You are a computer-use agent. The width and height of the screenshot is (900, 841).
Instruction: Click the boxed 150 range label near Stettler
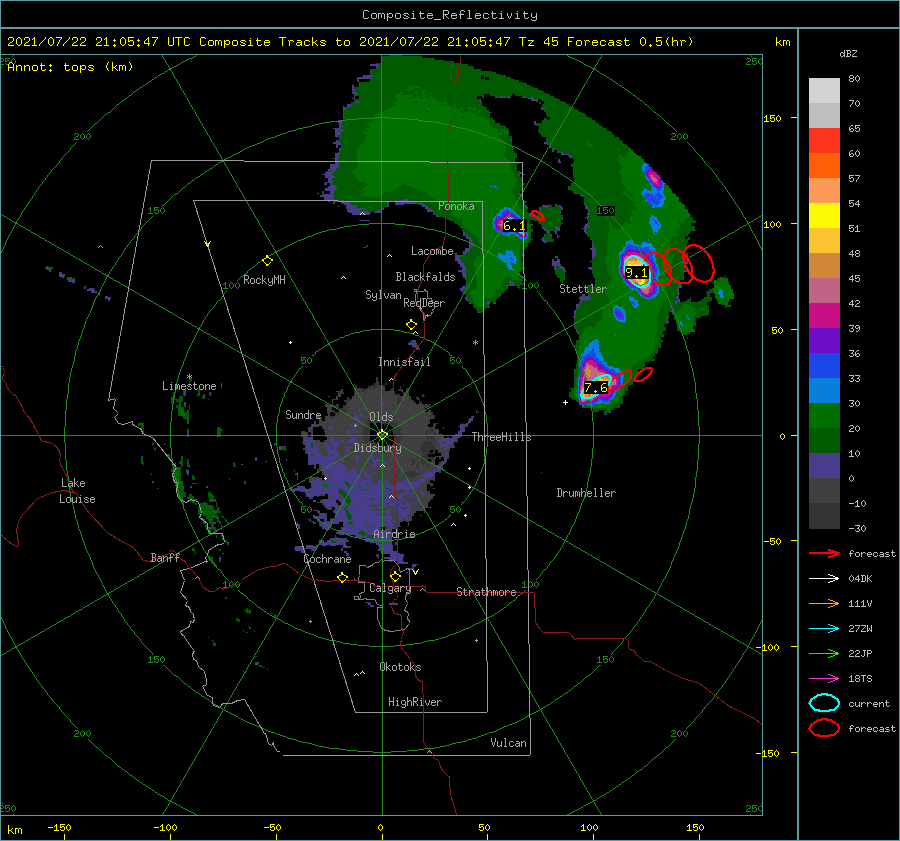click(x=605, y=211)
